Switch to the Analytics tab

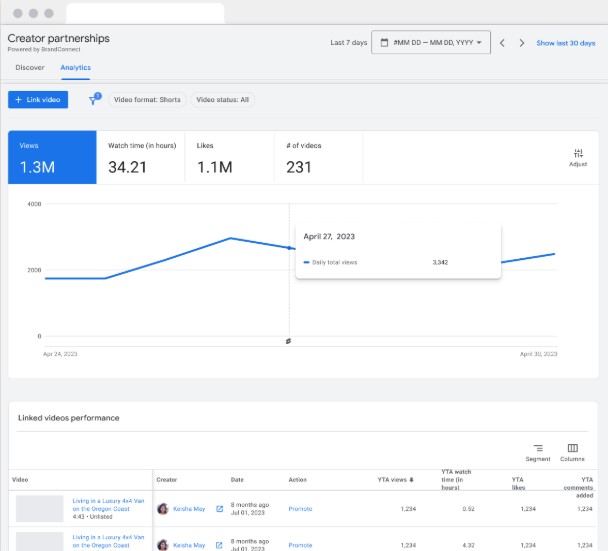(x=75, y=68)
